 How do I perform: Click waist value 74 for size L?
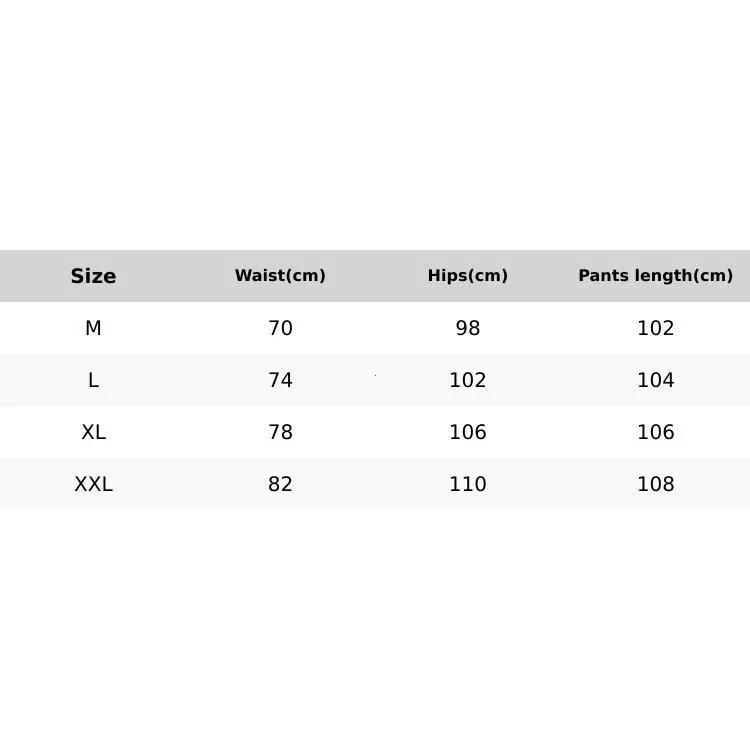(280, 380)
